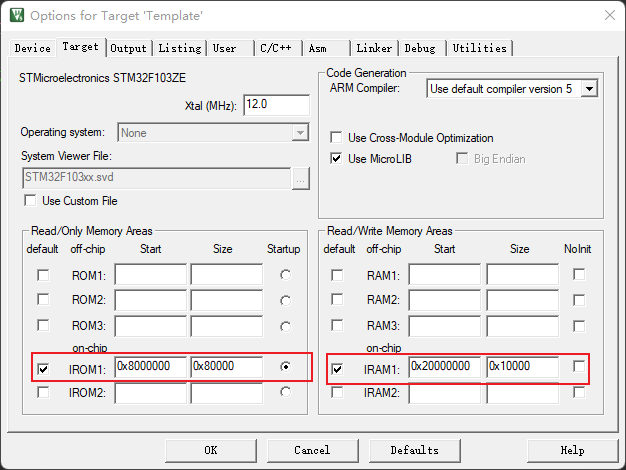Select the Linker tab
Viewport: 626px width, 470px height.
click(374, 48)
